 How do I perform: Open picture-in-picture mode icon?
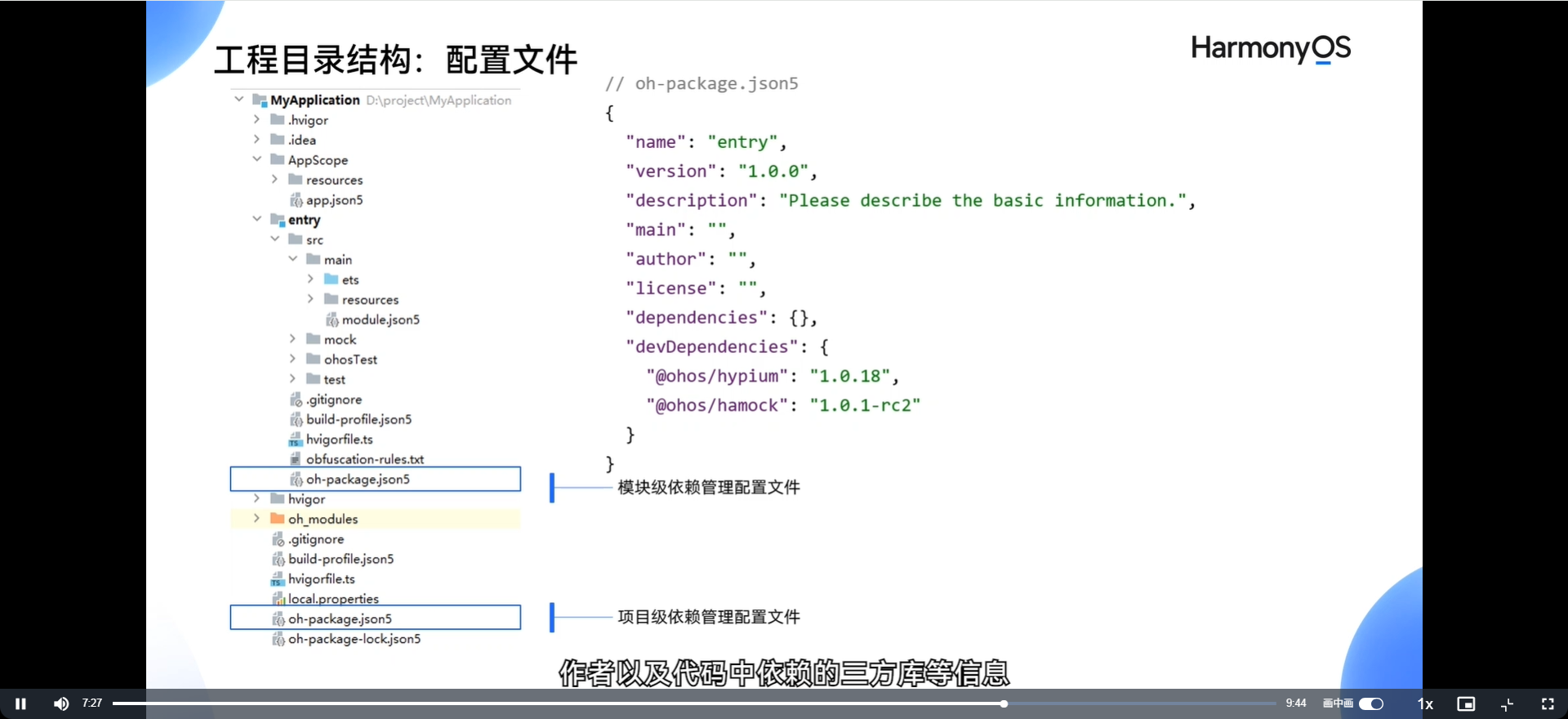[x=1466, y=703]
